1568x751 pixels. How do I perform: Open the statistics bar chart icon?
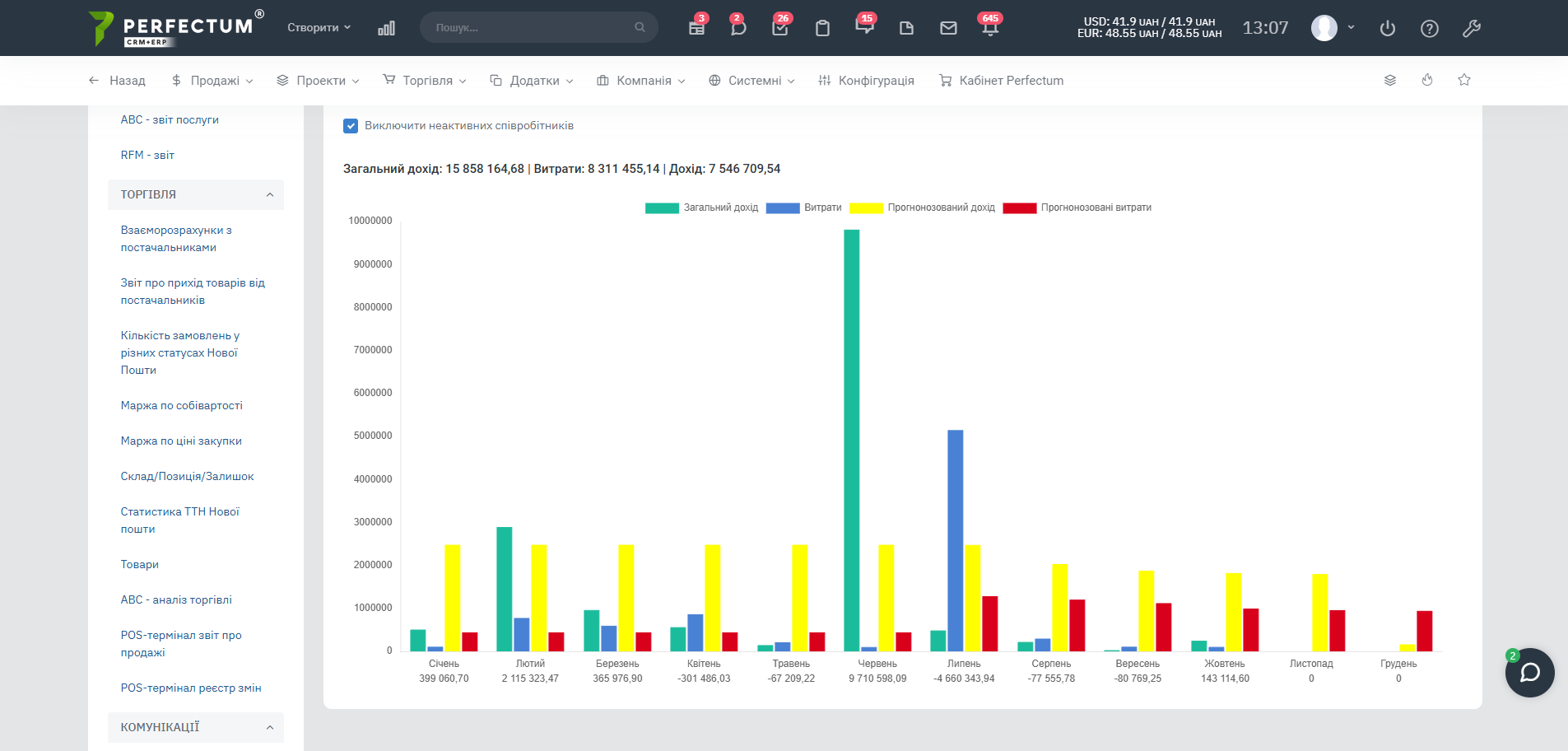386,28
